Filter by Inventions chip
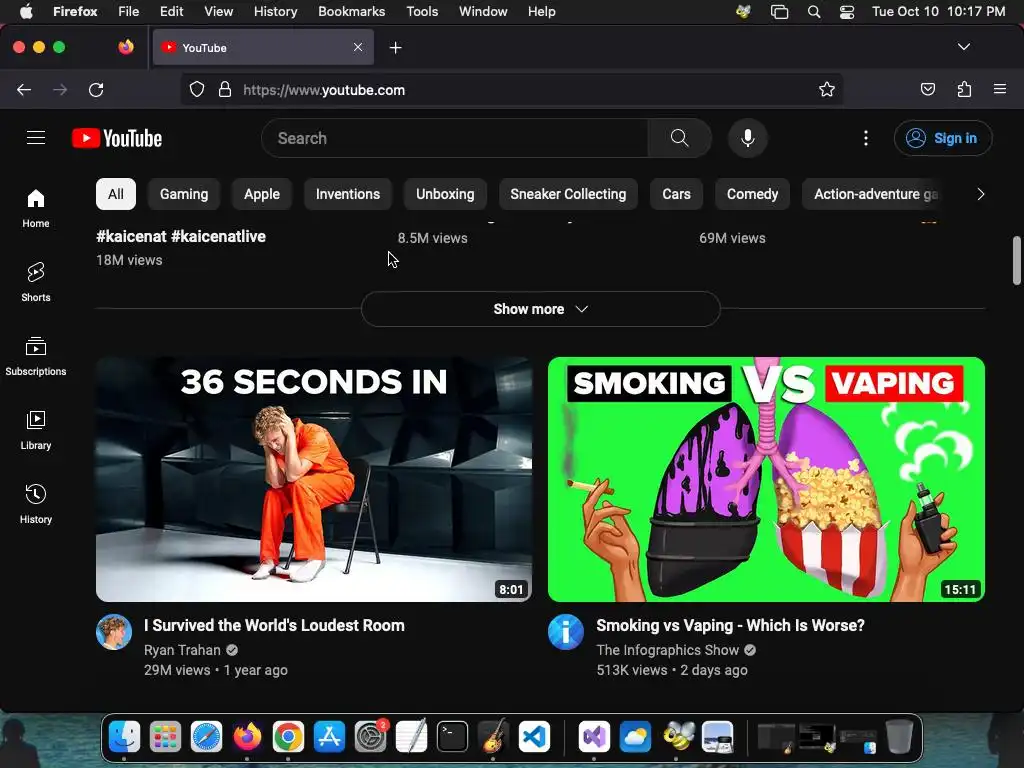The image size is (1024, 768). coord(348,194)
